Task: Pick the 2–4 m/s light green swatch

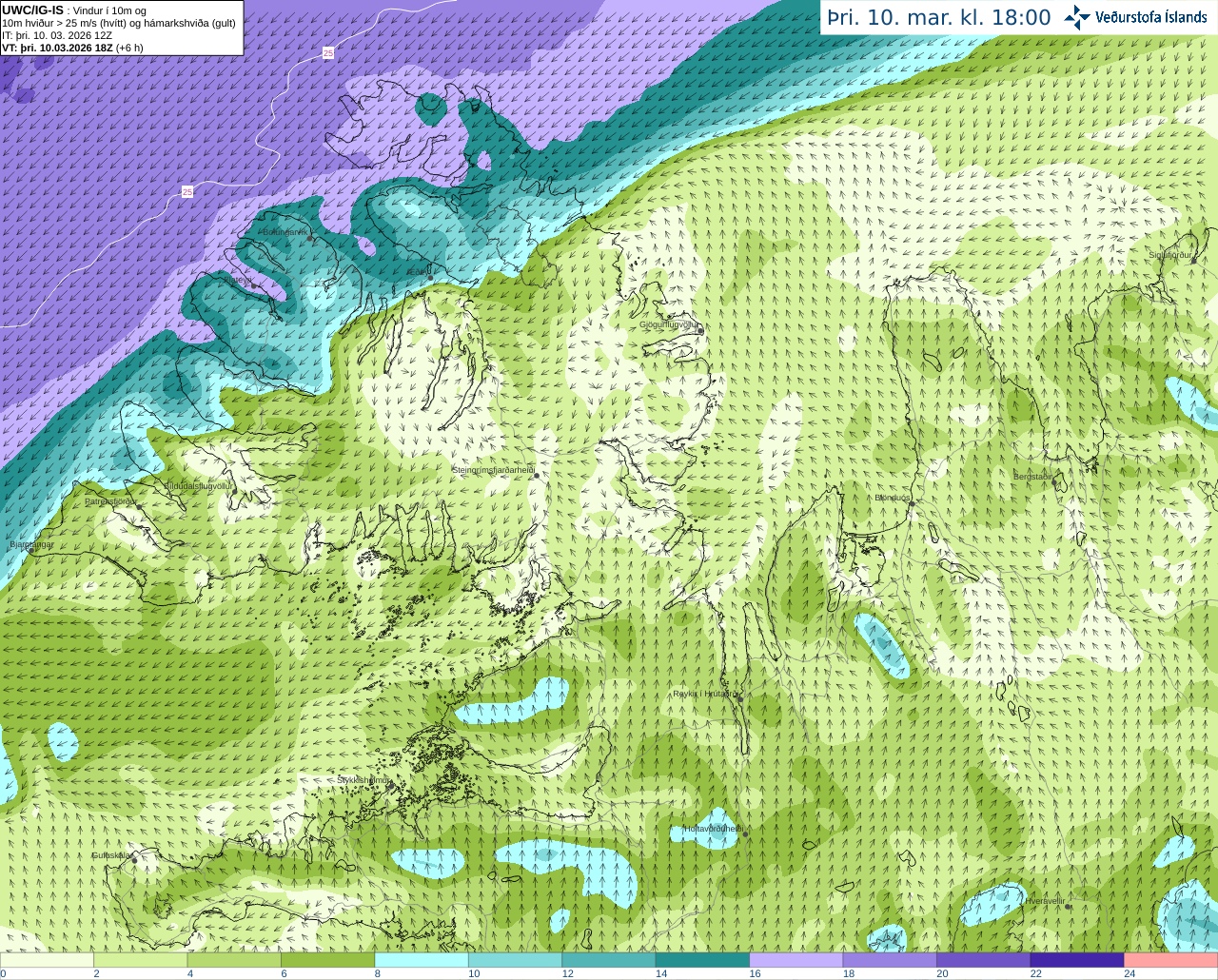Action: coord(140,960)
